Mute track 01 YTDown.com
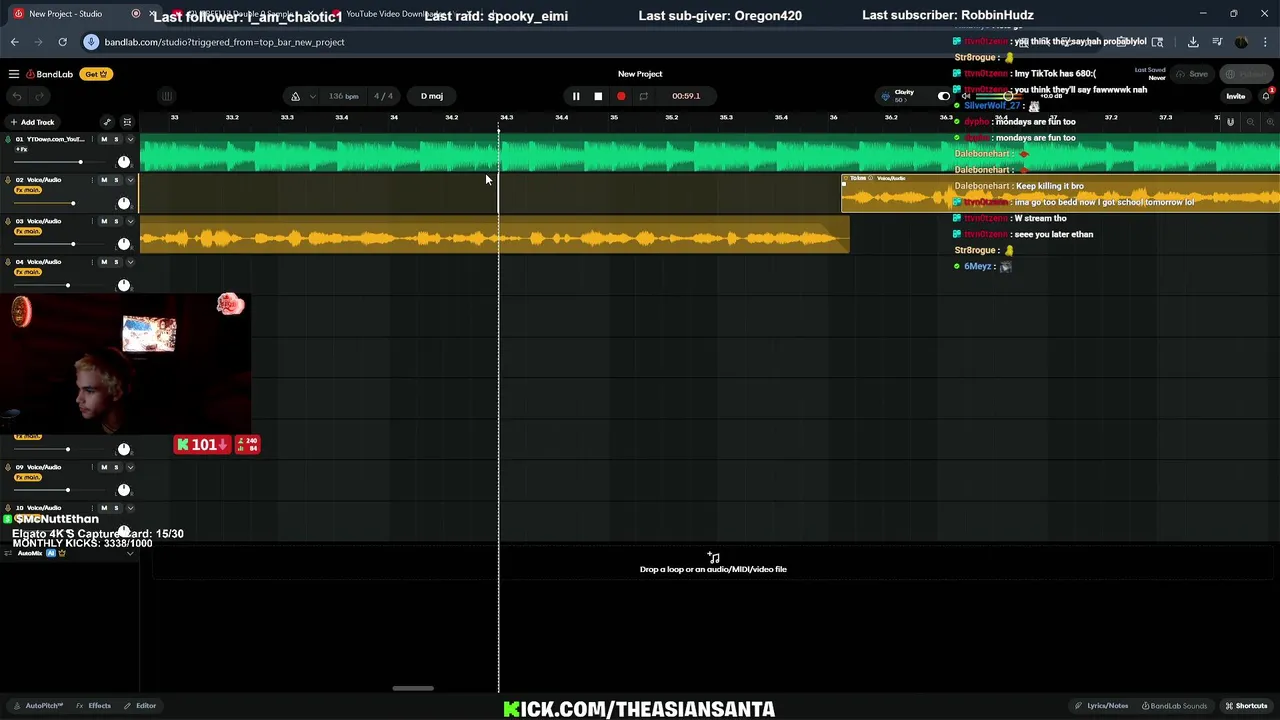Viewport: 1280px width, 720px height. point(104,139)
